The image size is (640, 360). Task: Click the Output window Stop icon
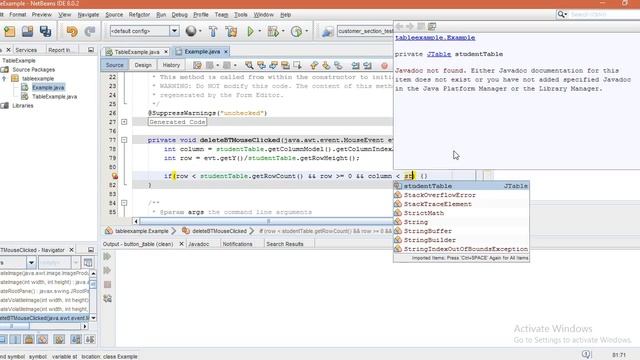(x=107, y=284)
